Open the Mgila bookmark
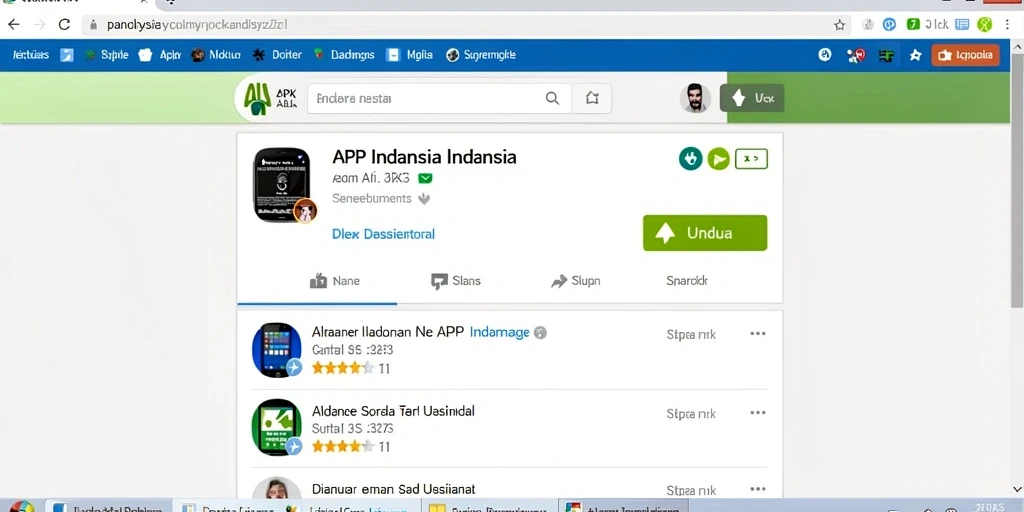Viewport: 1024px width, 512px height. click(x=409, y=55)
